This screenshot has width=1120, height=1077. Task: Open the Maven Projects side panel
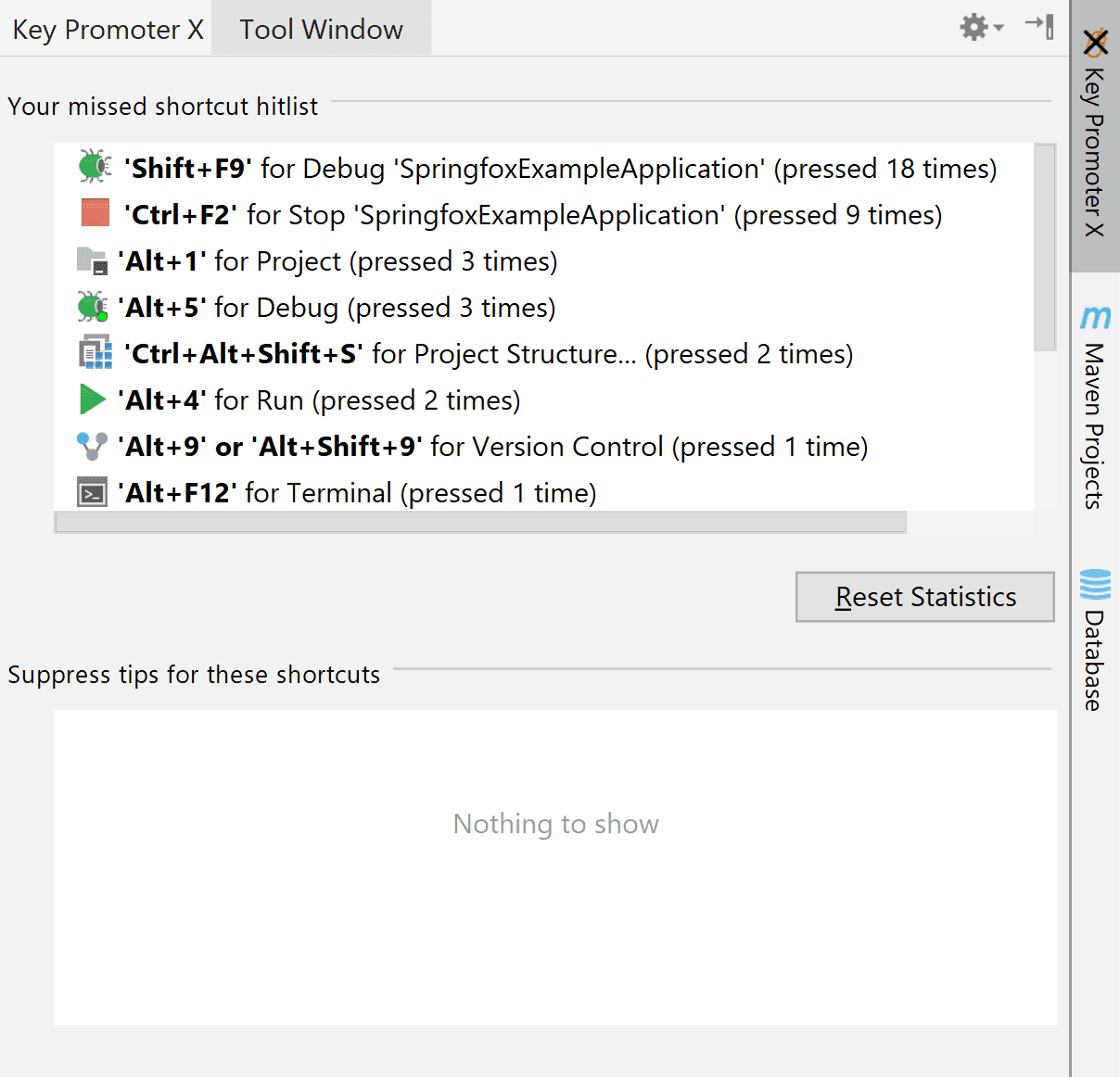tap(1095, 409)
